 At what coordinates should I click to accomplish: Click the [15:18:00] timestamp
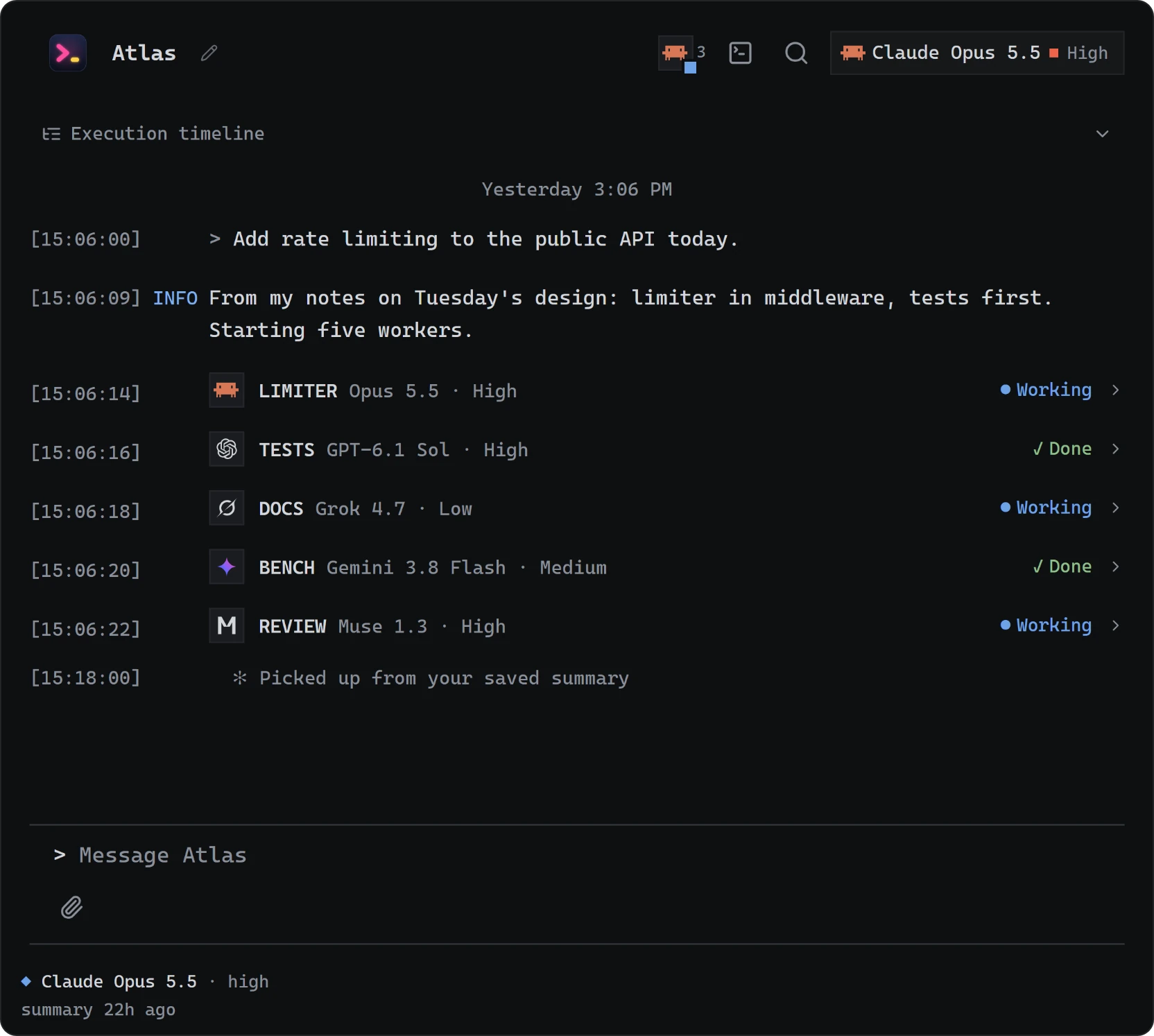coord(85,678)
